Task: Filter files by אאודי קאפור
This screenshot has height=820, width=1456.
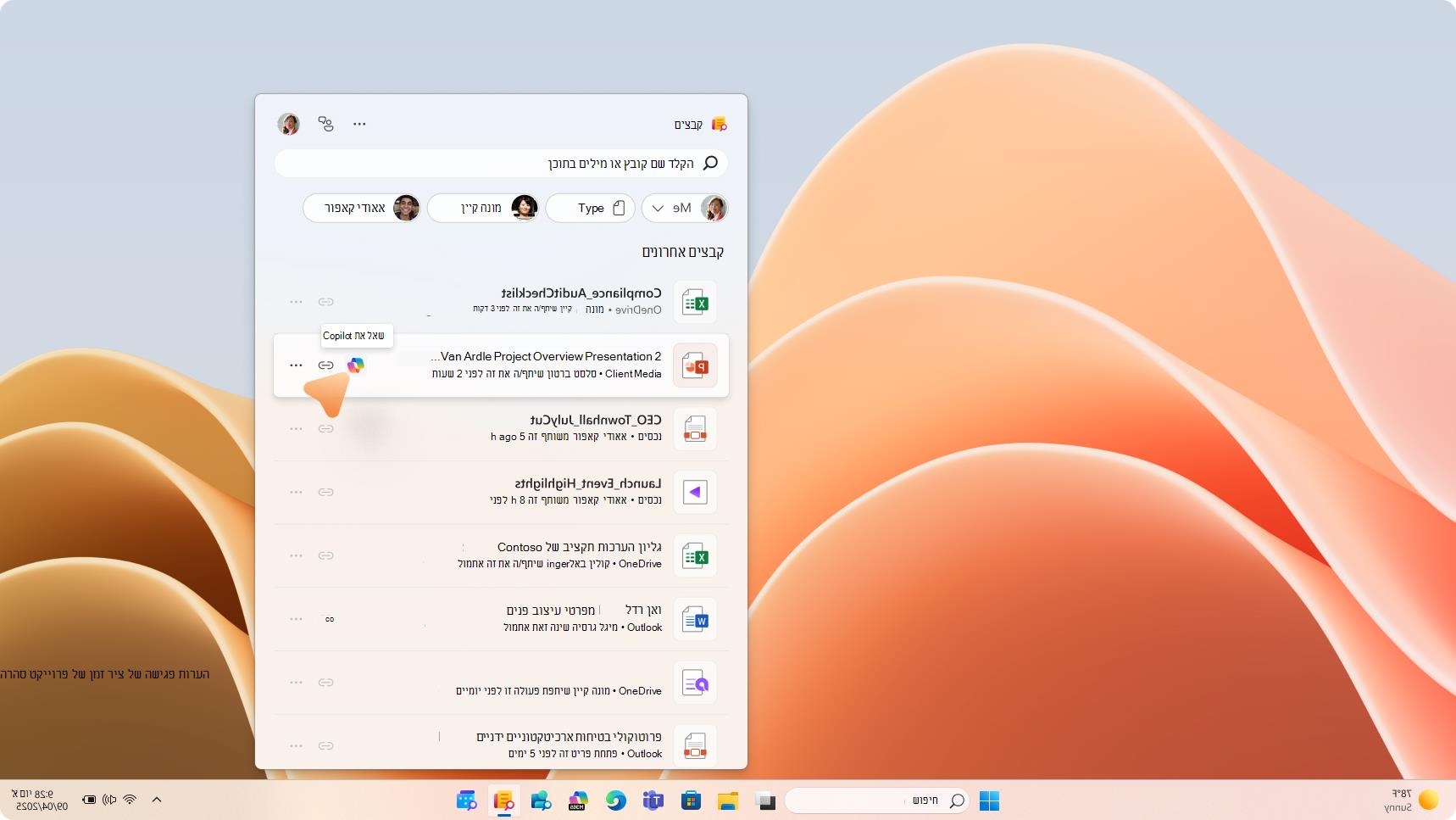Action: 362,208
